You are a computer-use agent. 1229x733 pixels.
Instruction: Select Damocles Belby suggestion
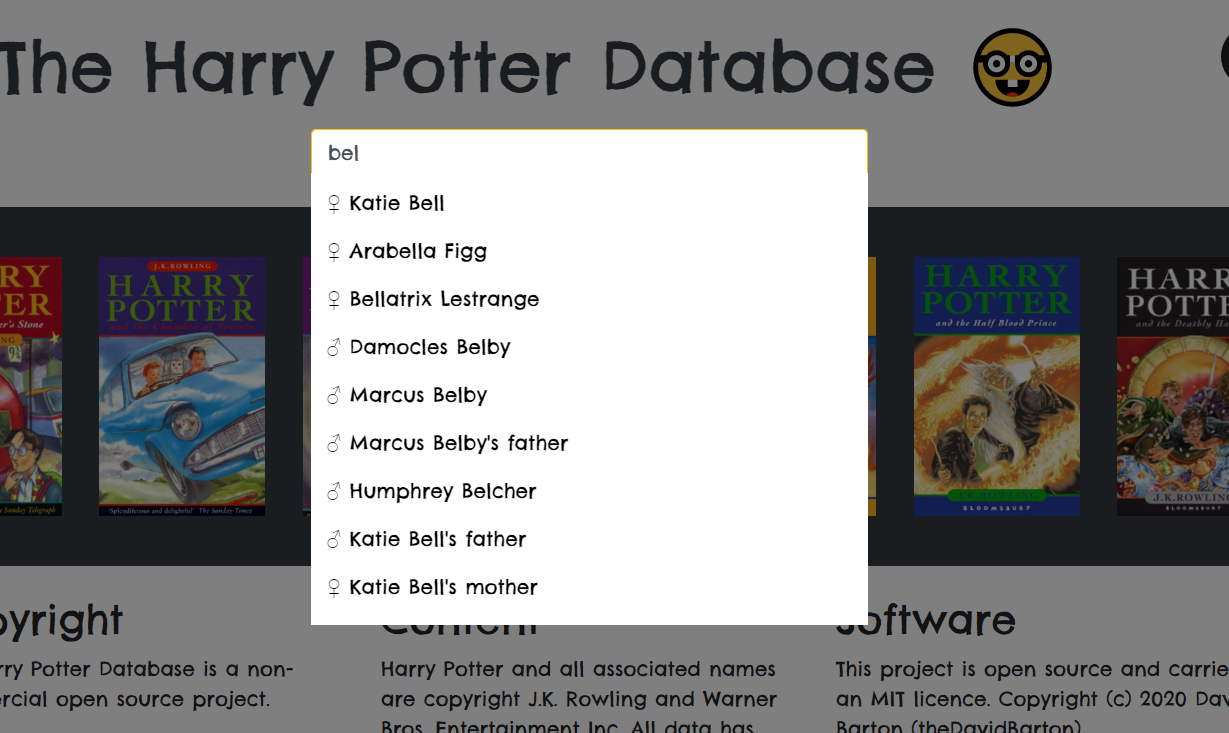(x=589, y=347)
